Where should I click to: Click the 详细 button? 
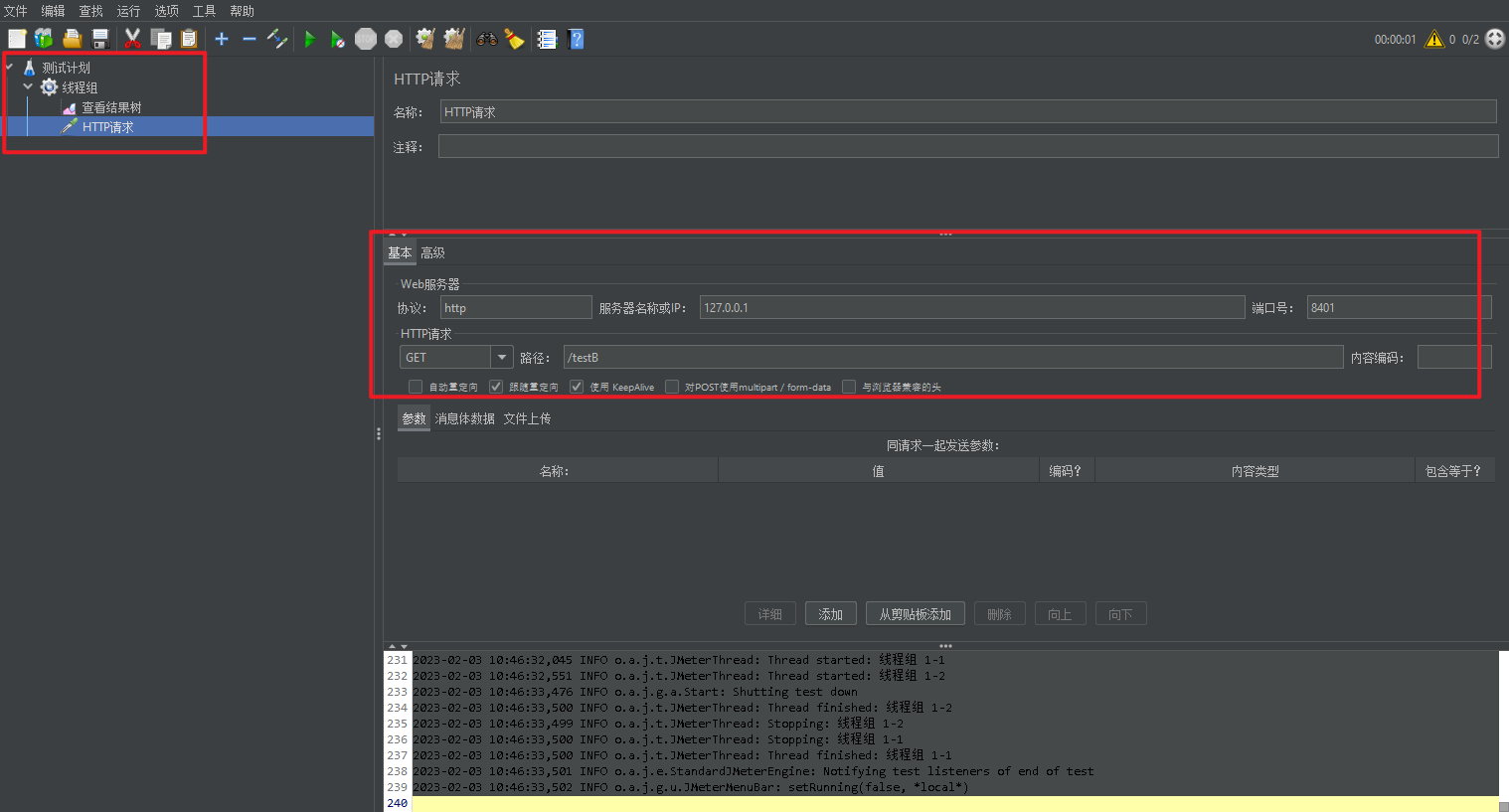(769, 614)
